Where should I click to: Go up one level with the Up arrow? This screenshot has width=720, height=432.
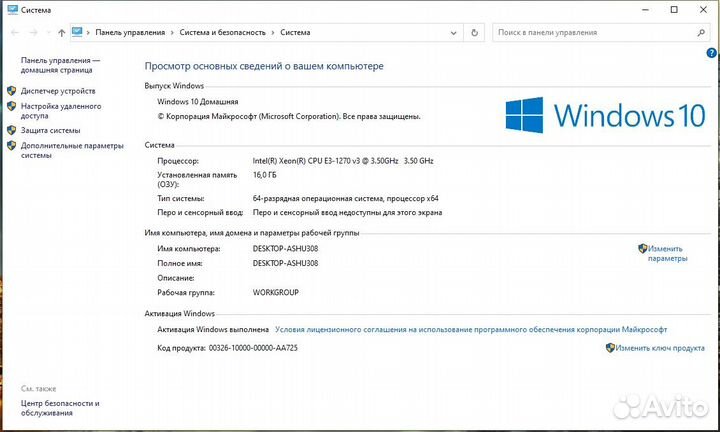point(62,33)
